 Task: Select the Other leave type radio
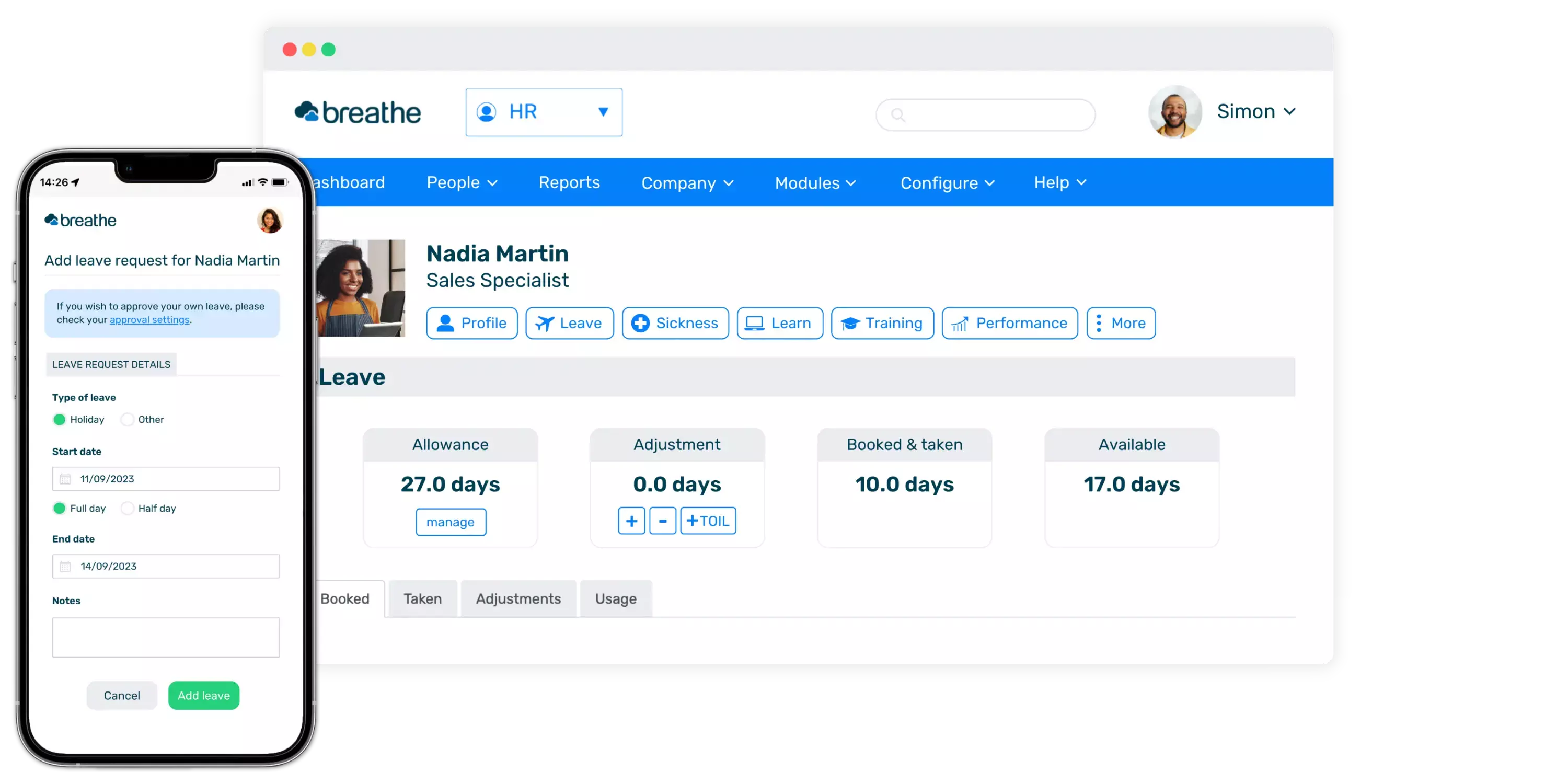click(x=127, y=419)
